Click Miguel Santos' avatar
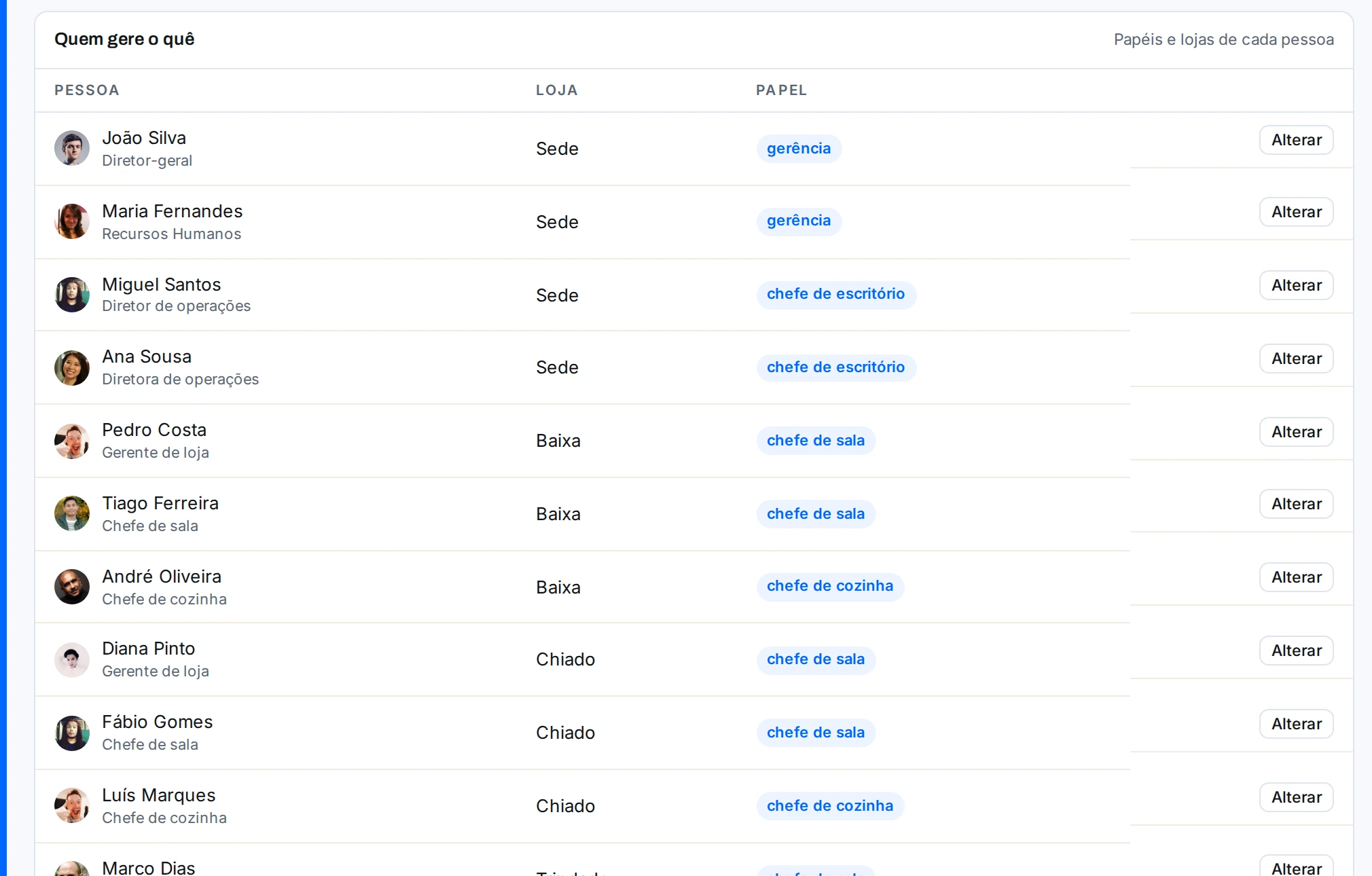The width and height of the screenshot is (1372, 876). [72, 295]
